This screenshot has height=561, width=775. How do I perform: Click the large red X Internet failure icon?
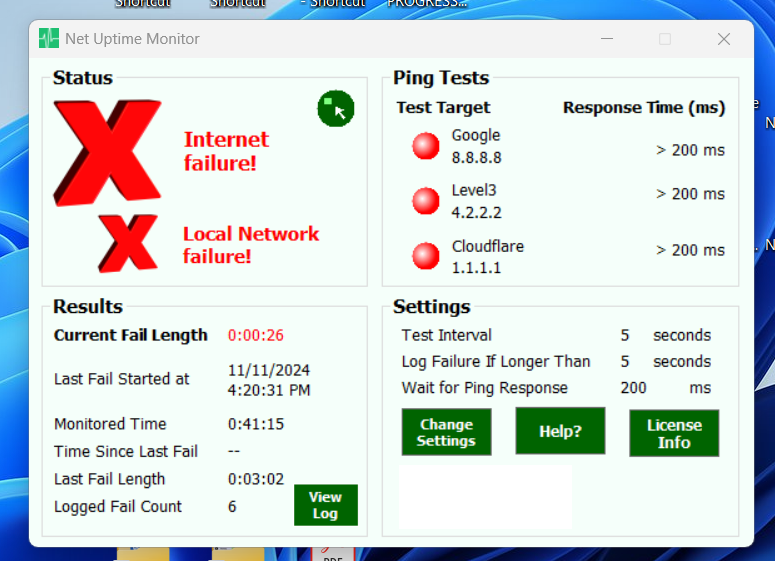[x=107, y=153]
